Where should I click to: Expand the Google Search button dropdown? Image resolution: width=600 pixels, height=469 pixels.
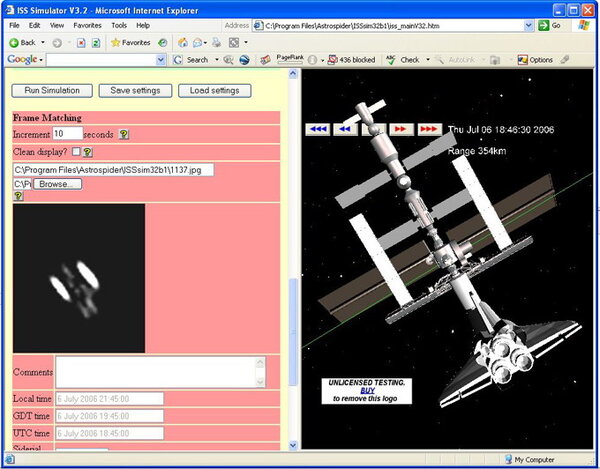pos(215,60)
